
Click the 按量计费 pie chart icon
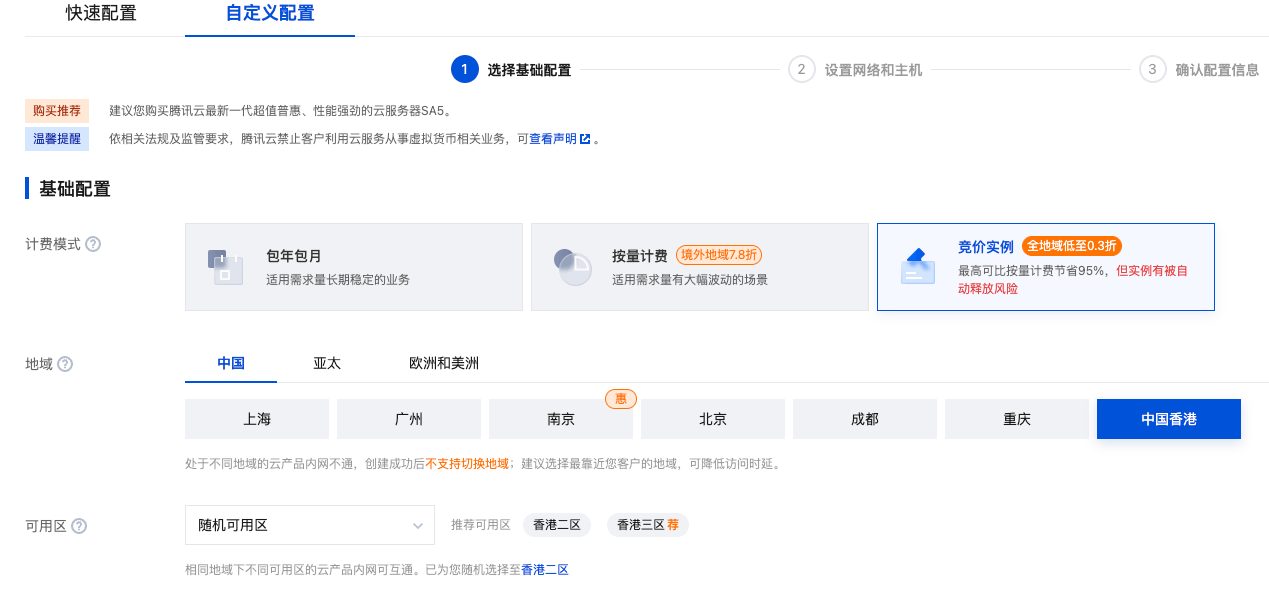(573, 267)
